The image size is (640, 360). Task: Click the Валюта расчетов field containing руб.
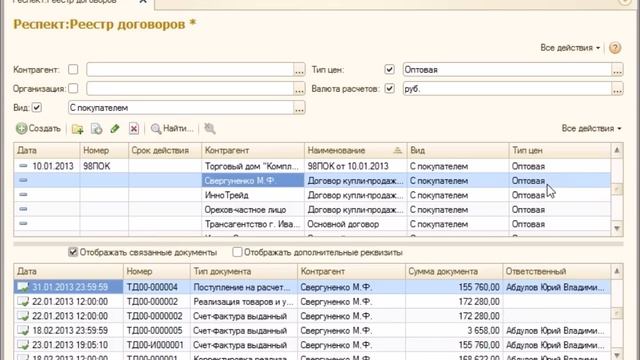[507, 89]
